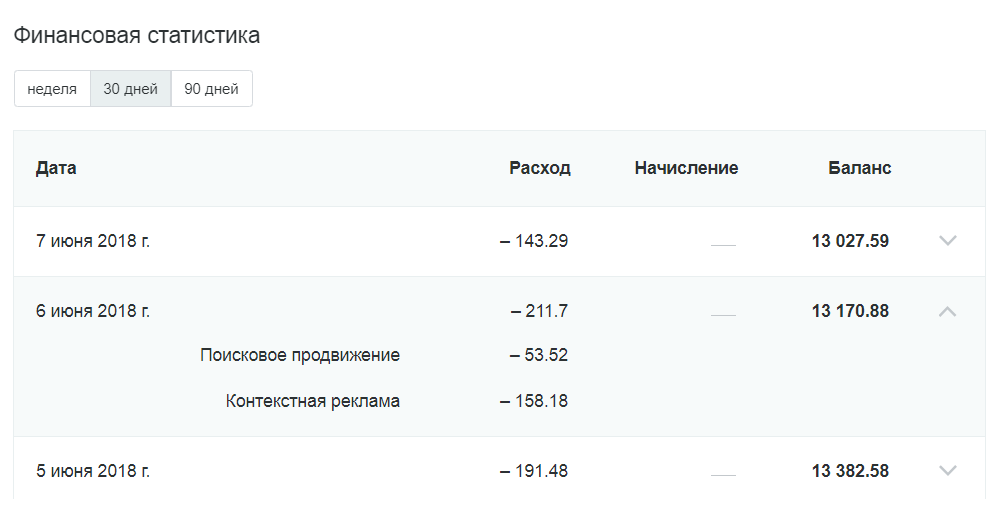
Task: Click the balance 13 027.59
Action: point(850,241)
